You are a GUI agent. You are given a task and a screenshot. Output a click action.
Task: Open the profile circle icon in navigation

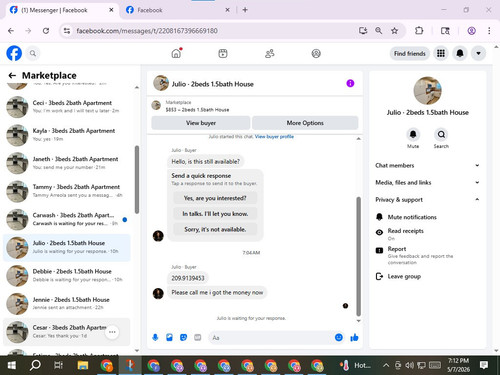(316, 53)
